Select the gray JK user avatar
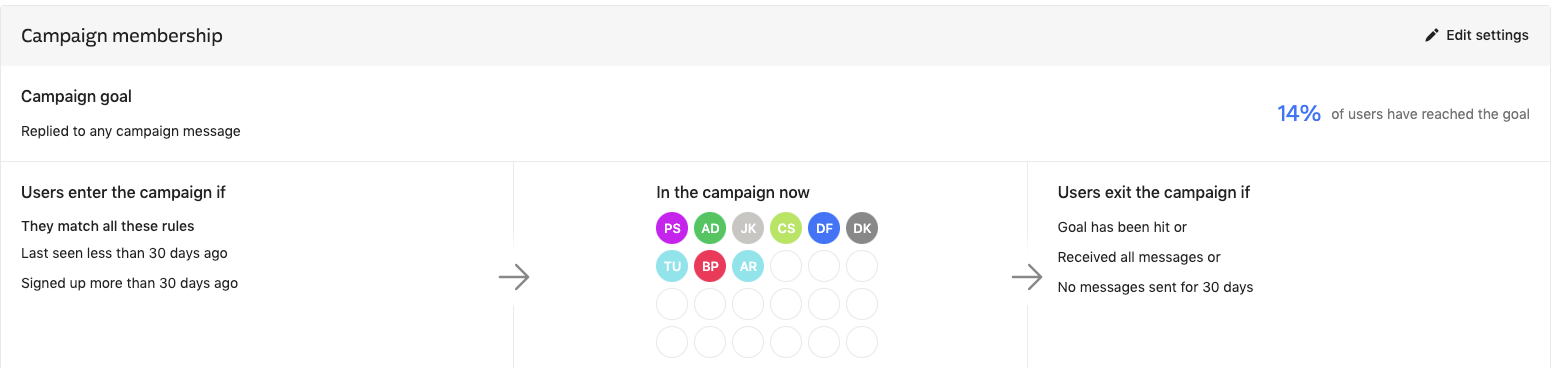1555x368 pixels. pos(748,228)
